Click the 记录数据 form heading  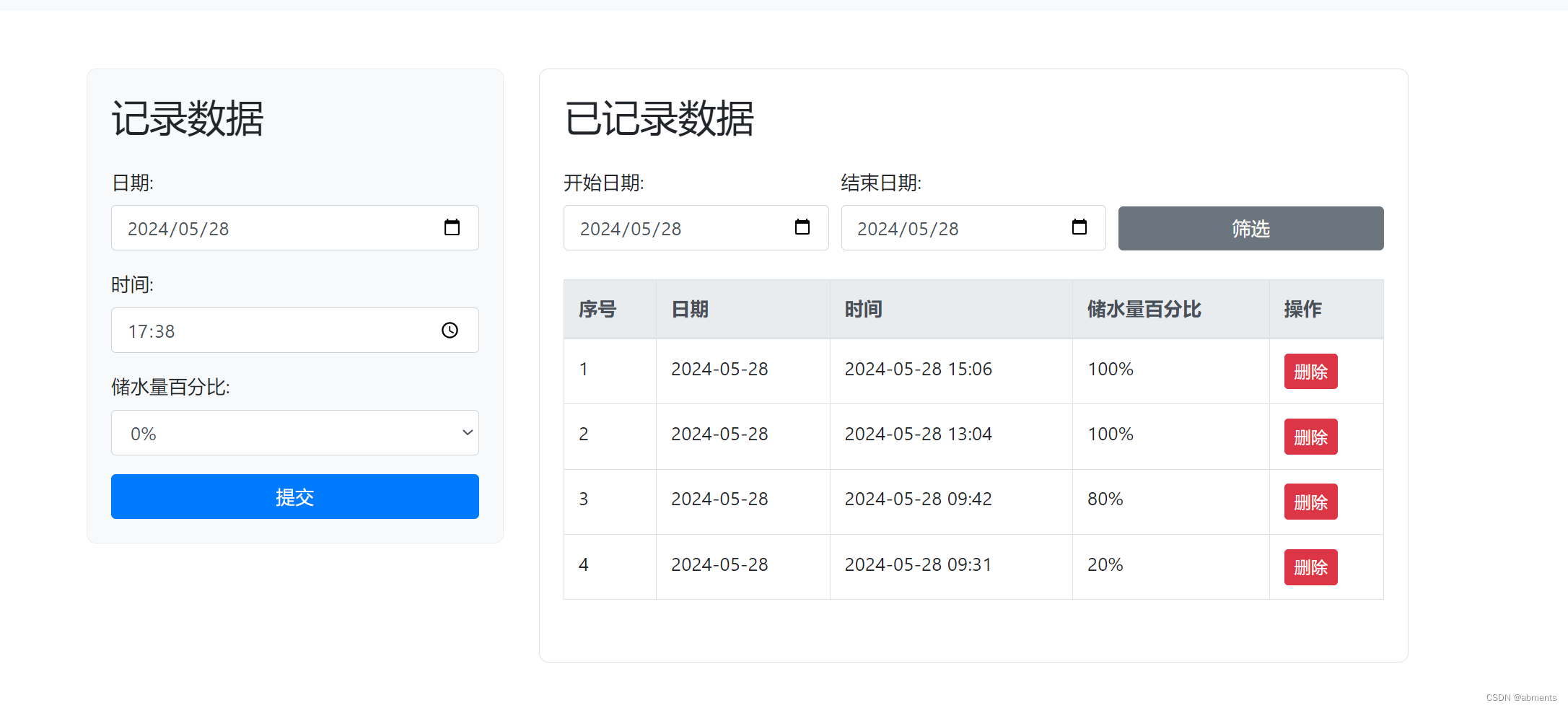[x=188, y=118]
